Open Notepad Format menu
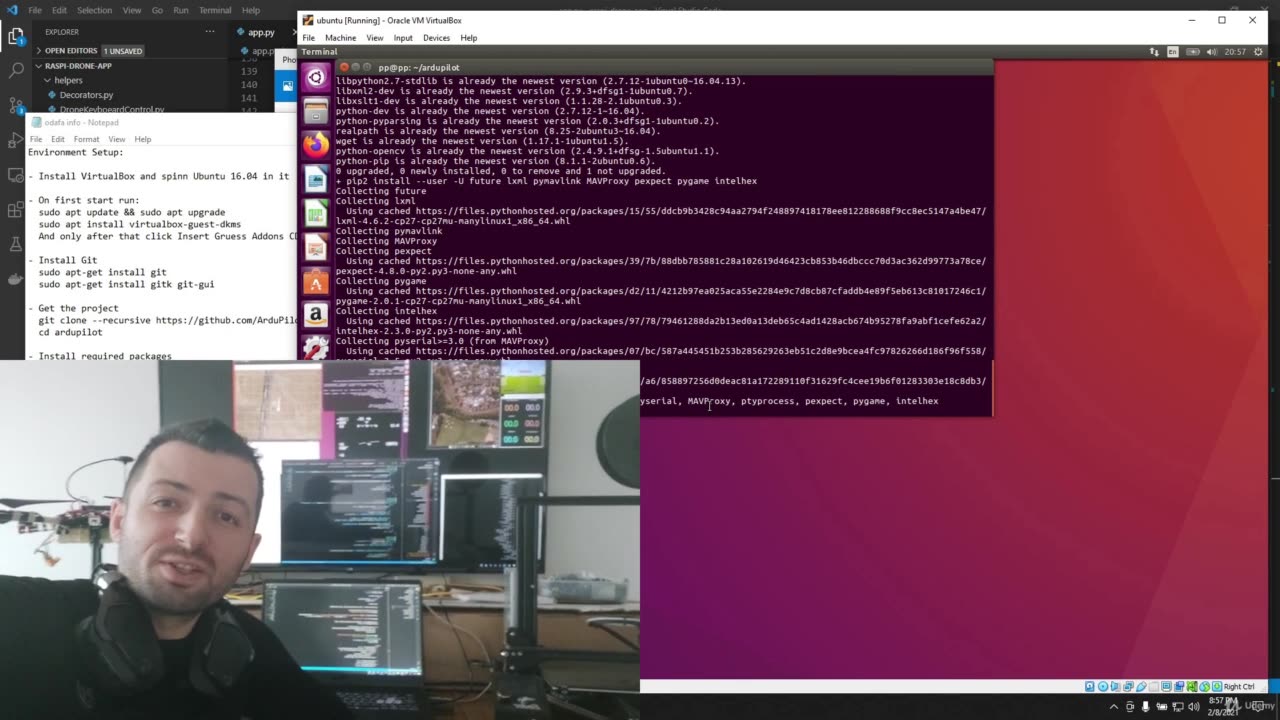The width and height of the screenshot is (1280, 720). pyautogui.click(x=86, y=139)
